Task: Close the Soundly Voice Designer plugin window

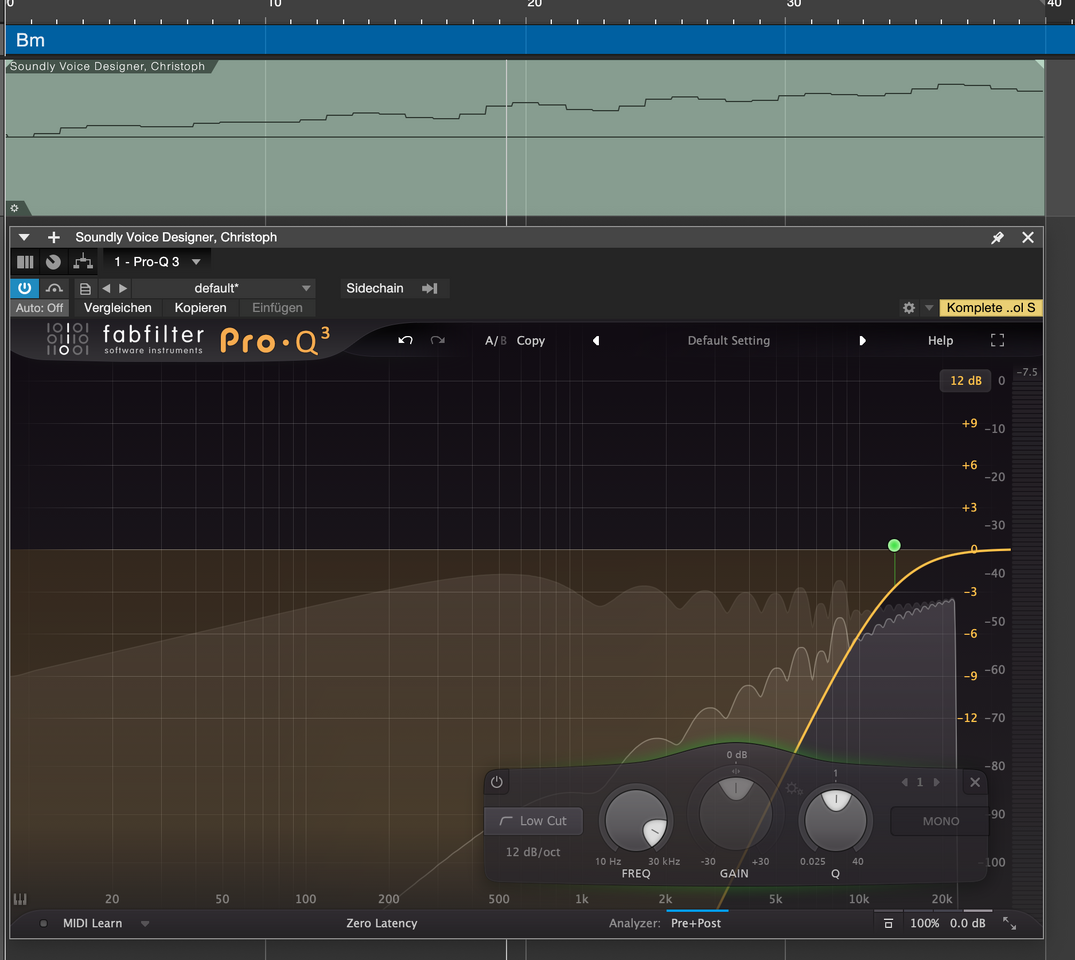Action: coord(1028,237)
